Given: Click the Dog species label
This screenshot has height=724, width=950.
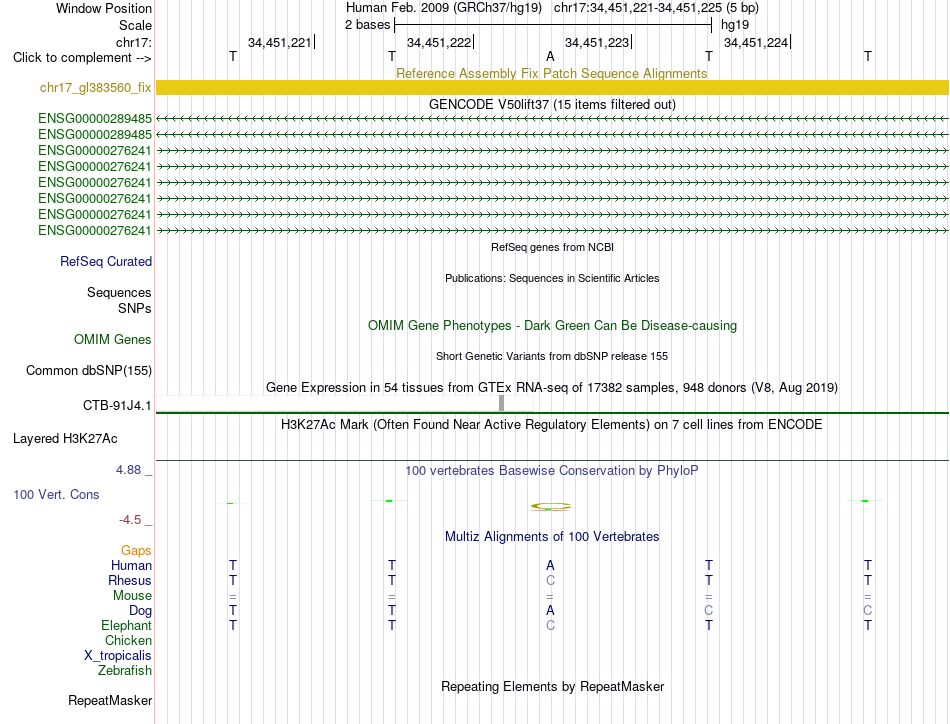Looking at the screenshot, I should 140,611.
